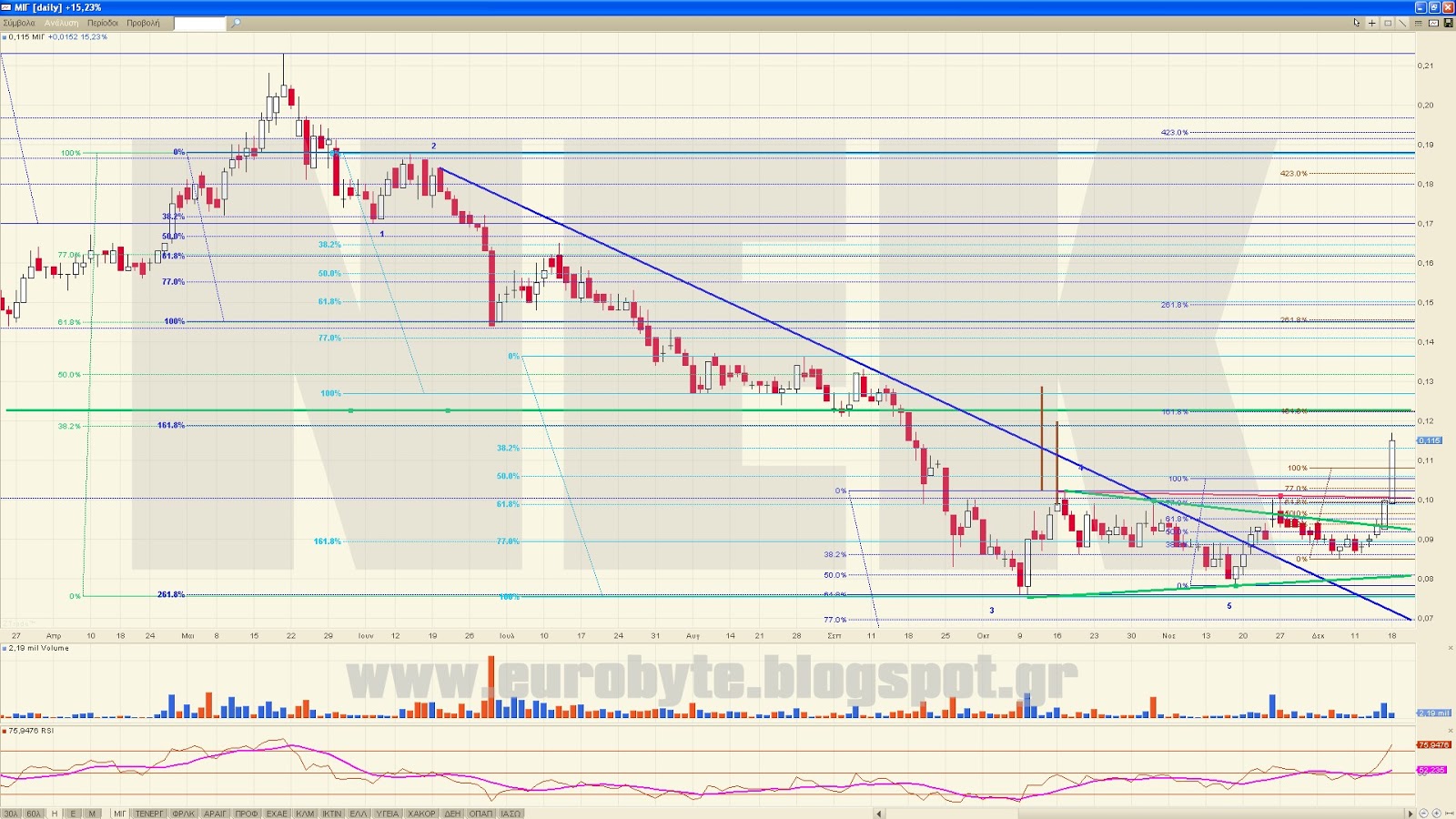
Task: Click the RSI value tag 75,9476
Action: (x=1433, y=744)
